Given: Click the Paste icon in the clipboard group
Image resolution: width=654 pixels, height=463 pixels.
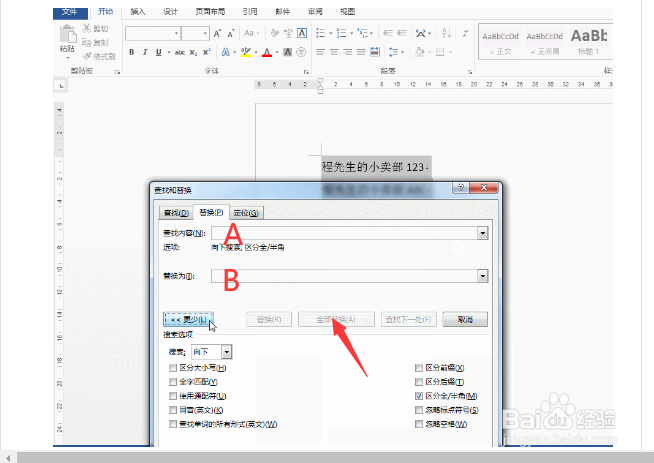Looking at the screenshot, I should (x=67, y=34).
